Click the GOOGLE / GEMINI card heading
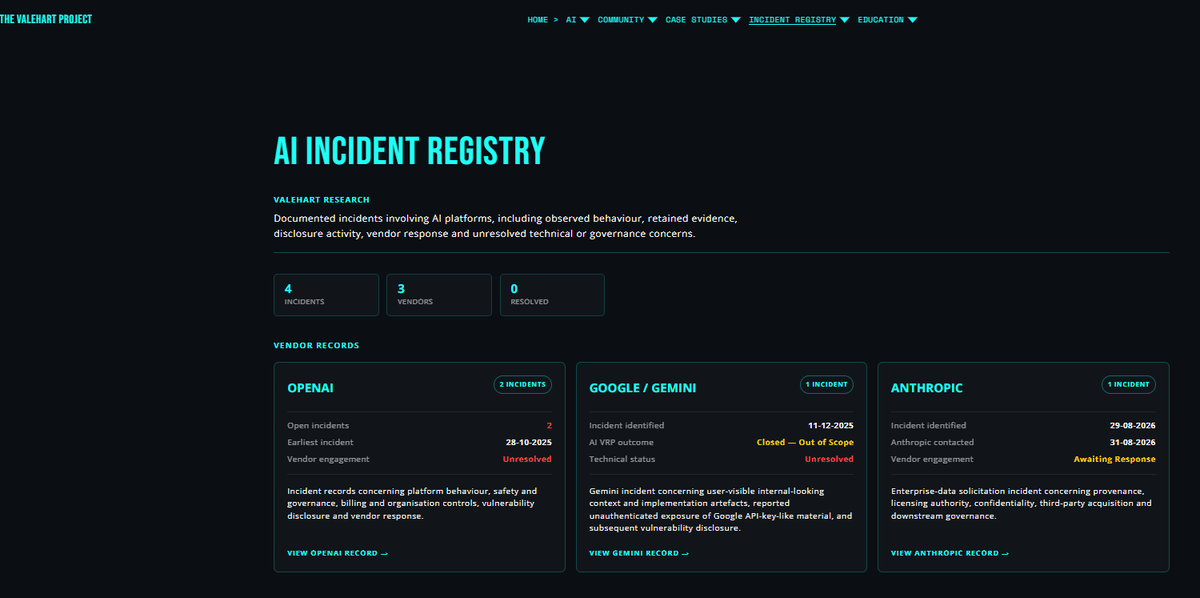The width and height of the screenshot is (1200, 598). 643,388
